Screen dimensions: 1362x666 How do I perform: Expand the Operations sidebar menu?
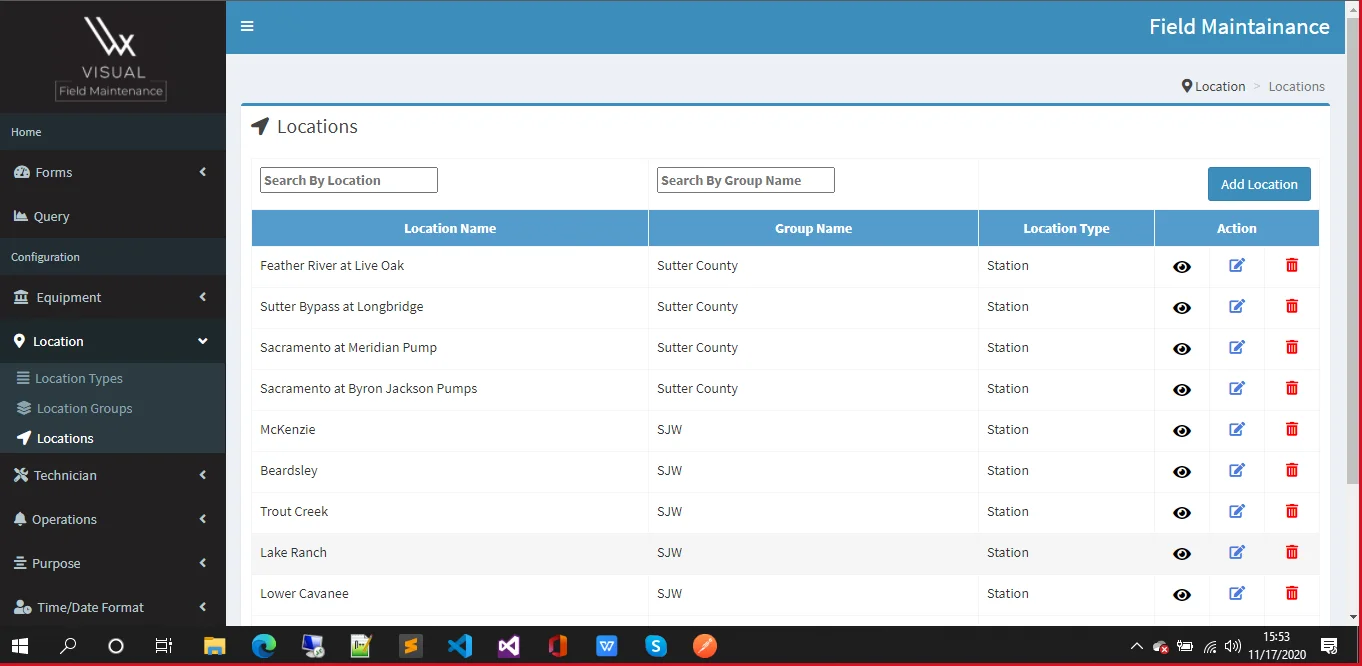click(x=112, y=519)
